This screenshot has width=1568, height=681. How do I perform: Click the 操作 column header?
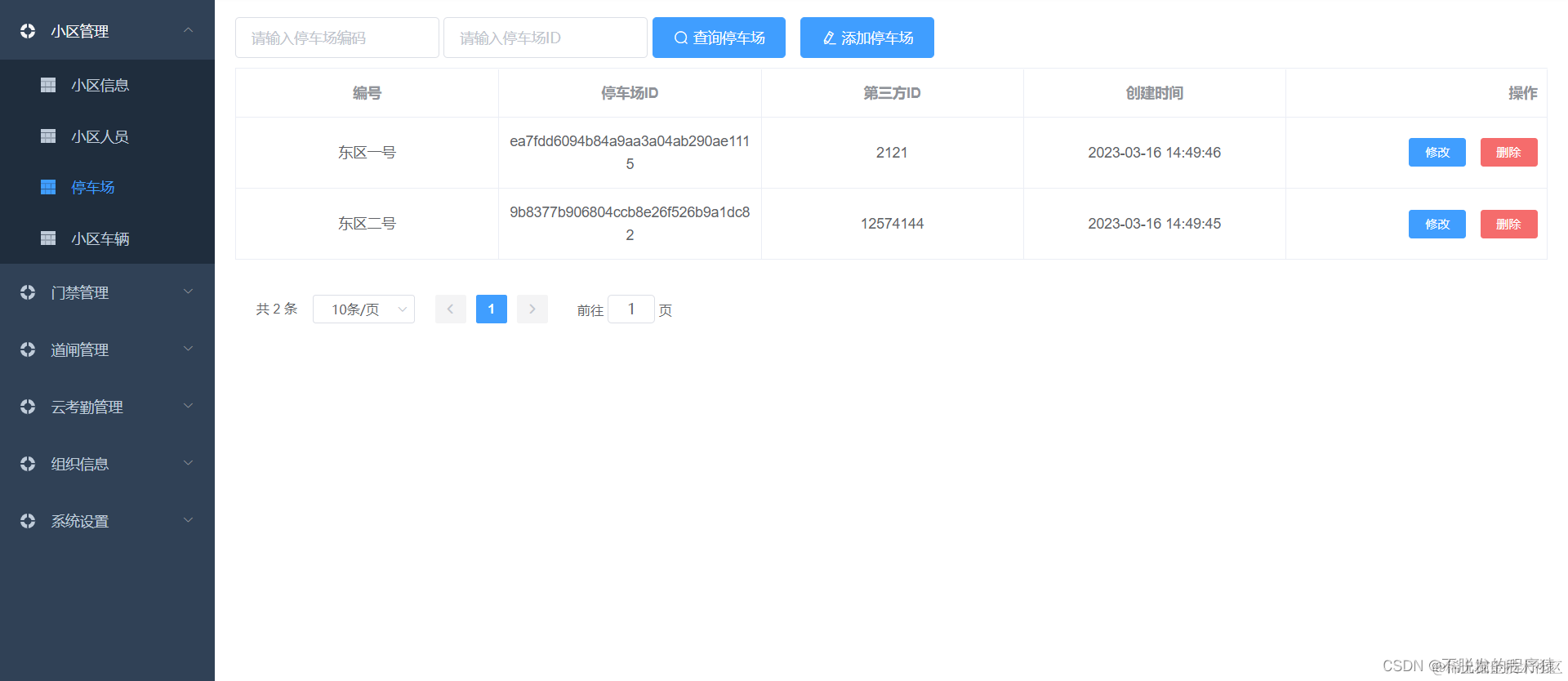pos(1416,93)
